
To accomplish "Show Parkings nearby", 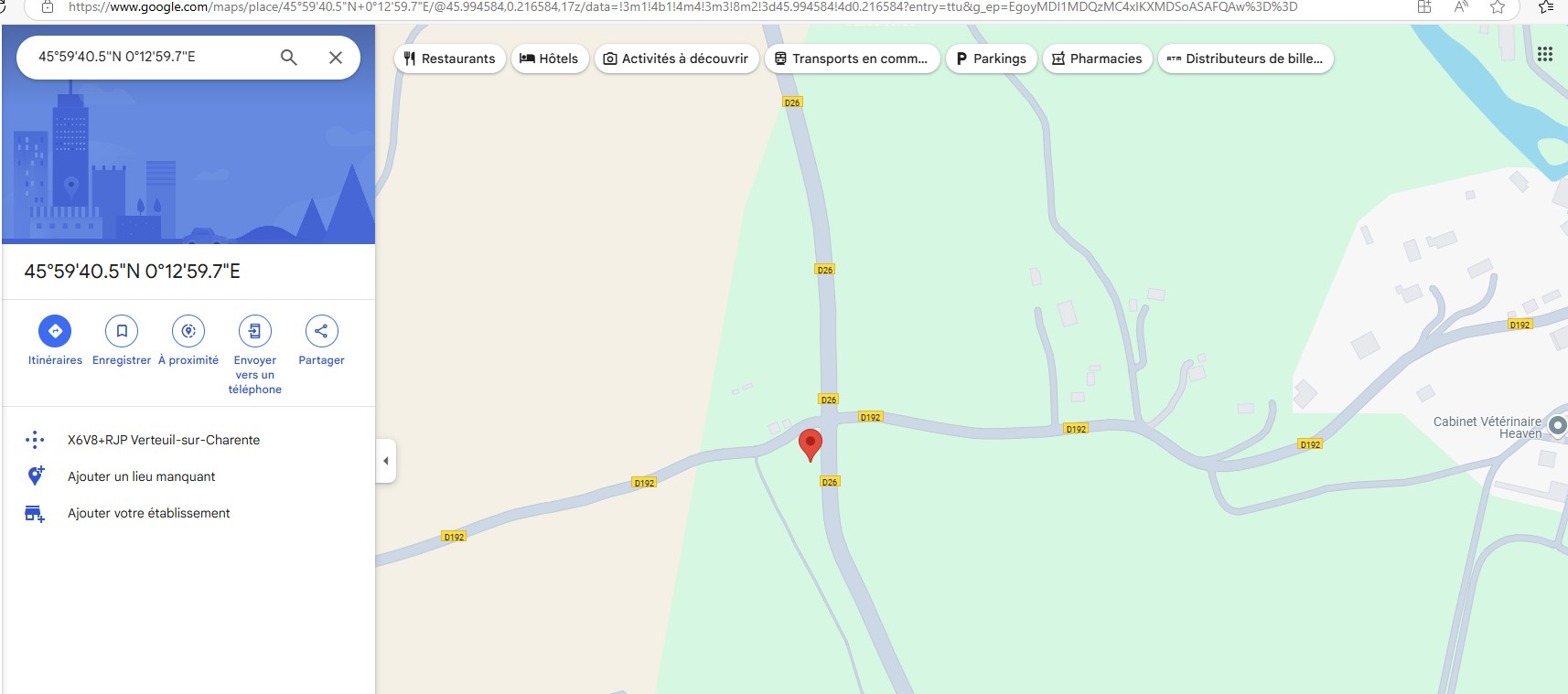I will (x=992, y=59).
